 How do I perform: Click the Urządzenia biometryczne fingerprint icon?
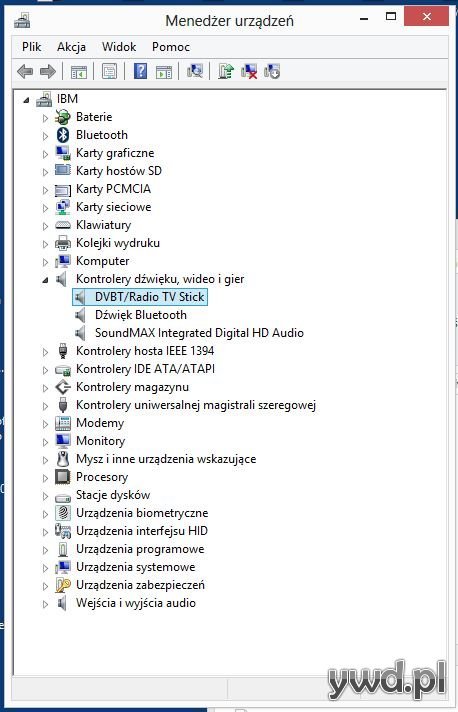click(x=63, y=513)
